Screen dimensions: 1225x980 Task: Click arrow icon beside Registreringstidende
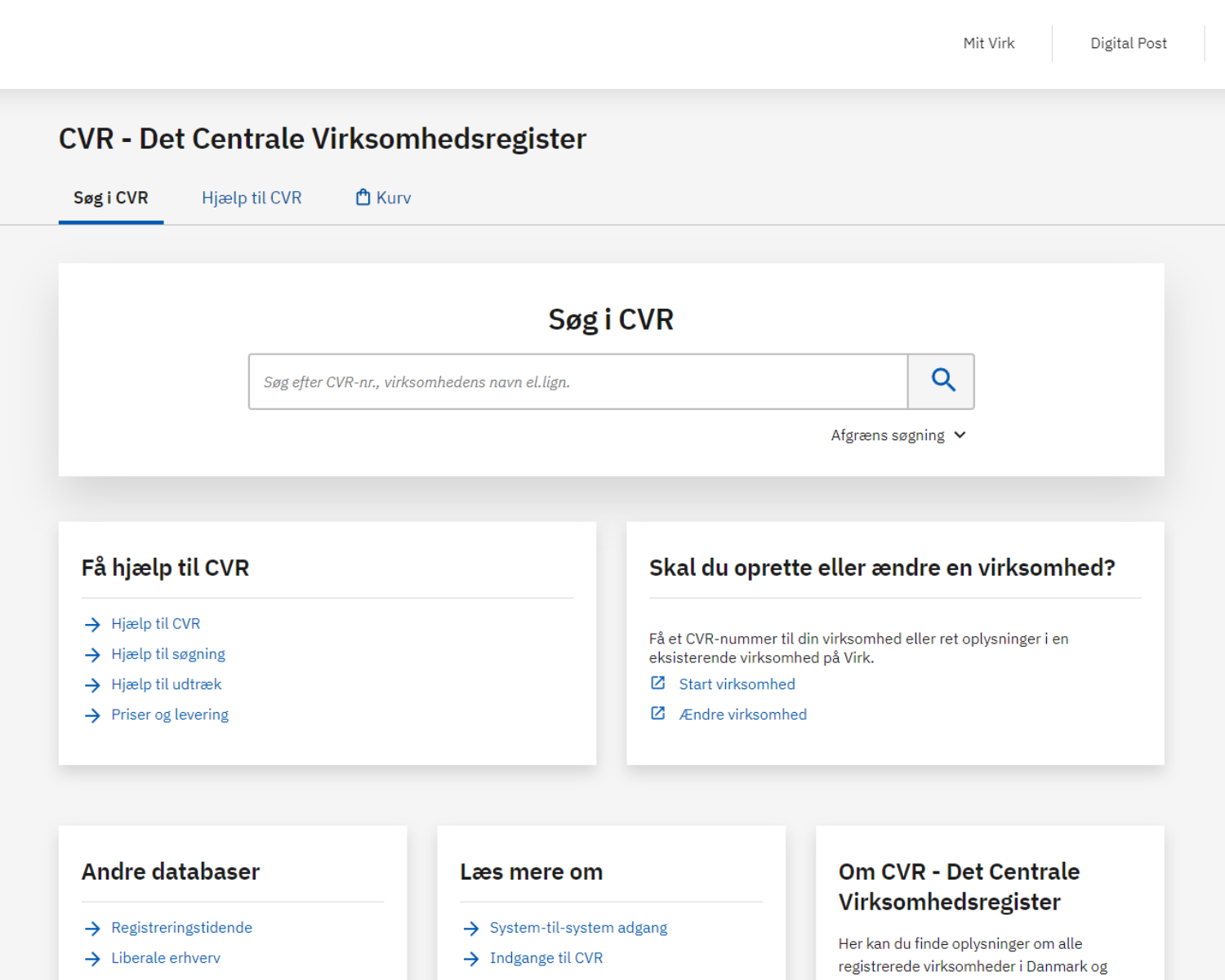[x=92, y=929]
